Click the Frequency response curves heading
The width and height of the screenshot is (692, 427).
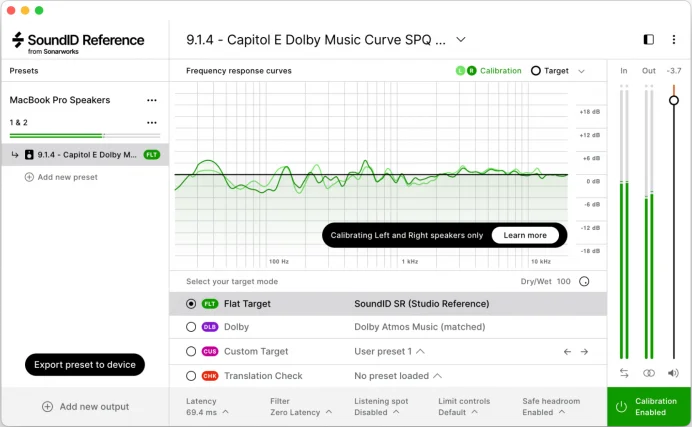239,71
